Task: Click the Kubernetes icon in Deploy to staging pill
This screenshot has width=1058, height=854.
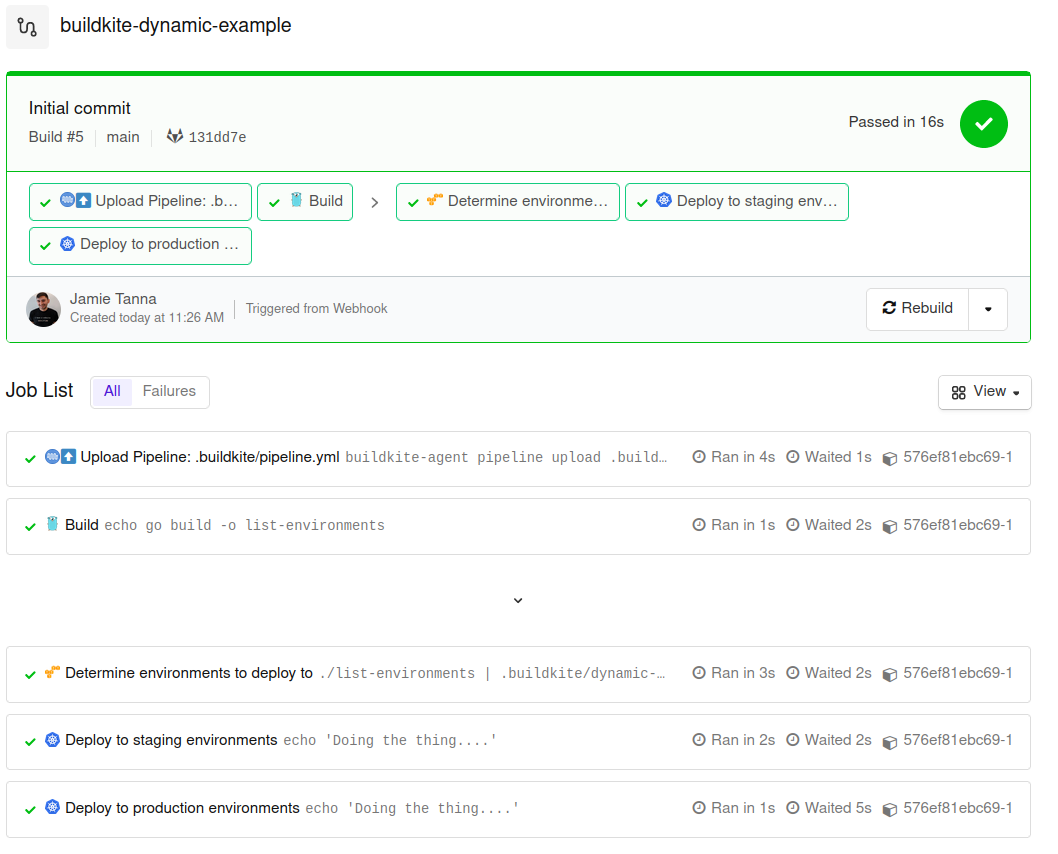Action: click(664, 200)
